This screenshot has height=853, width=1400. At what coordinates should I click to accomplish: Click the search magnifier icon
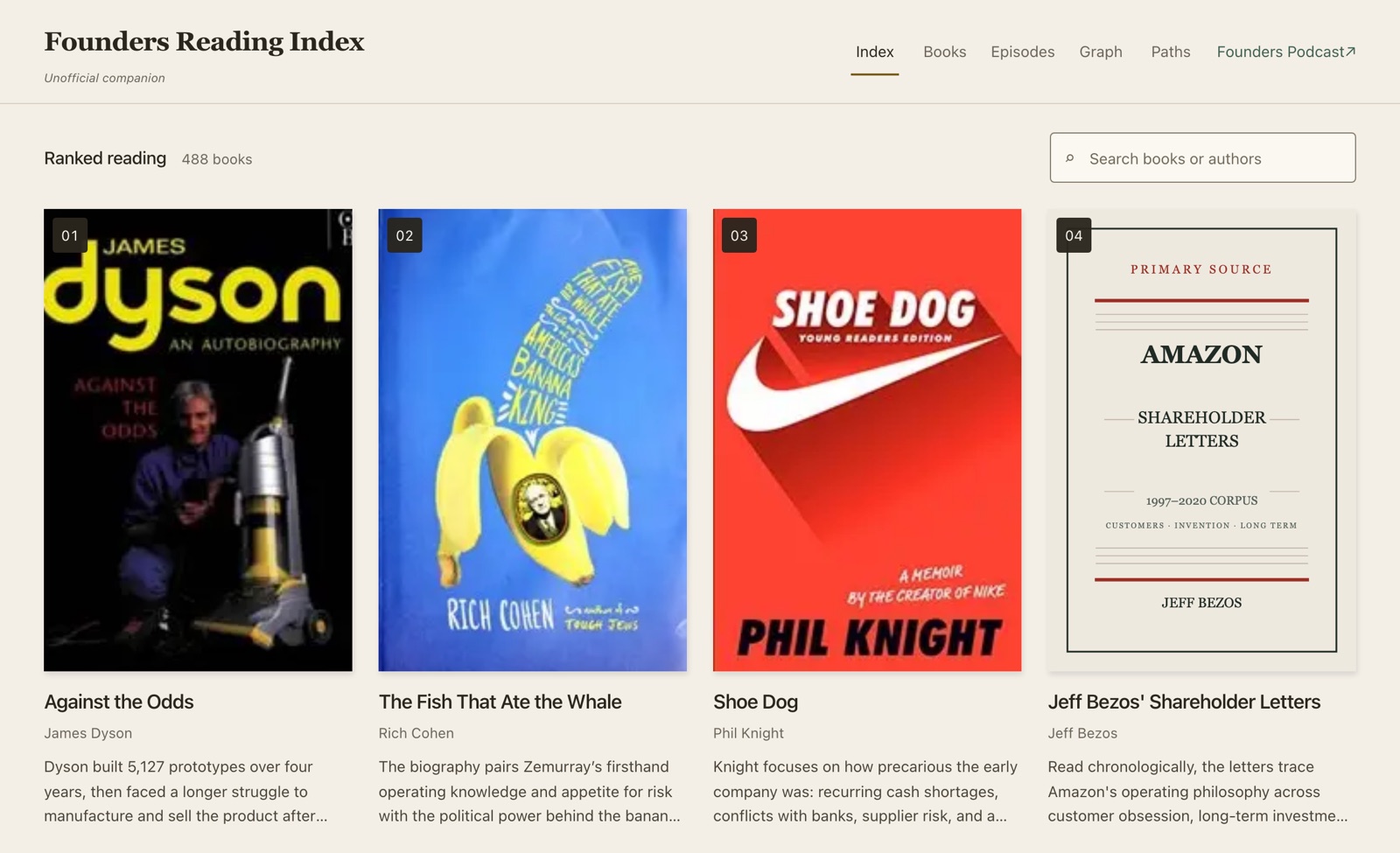1069,158
